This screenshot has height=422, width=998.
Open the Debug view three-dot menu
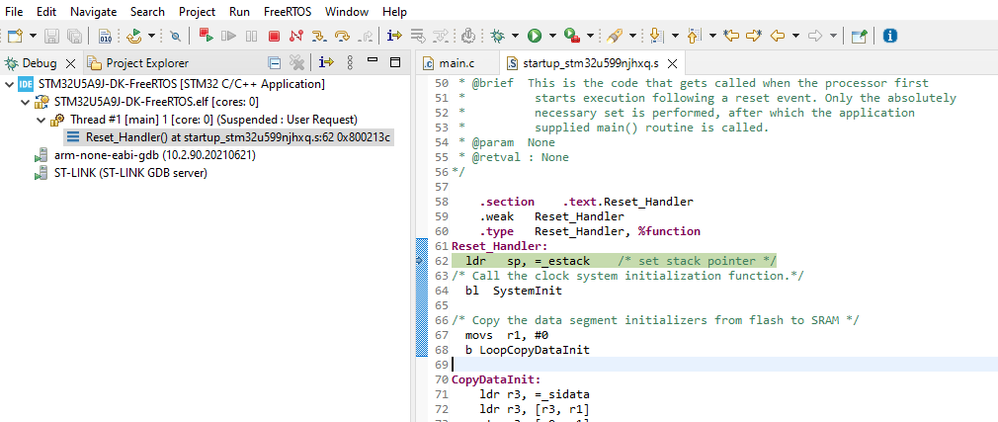(349, 62)
